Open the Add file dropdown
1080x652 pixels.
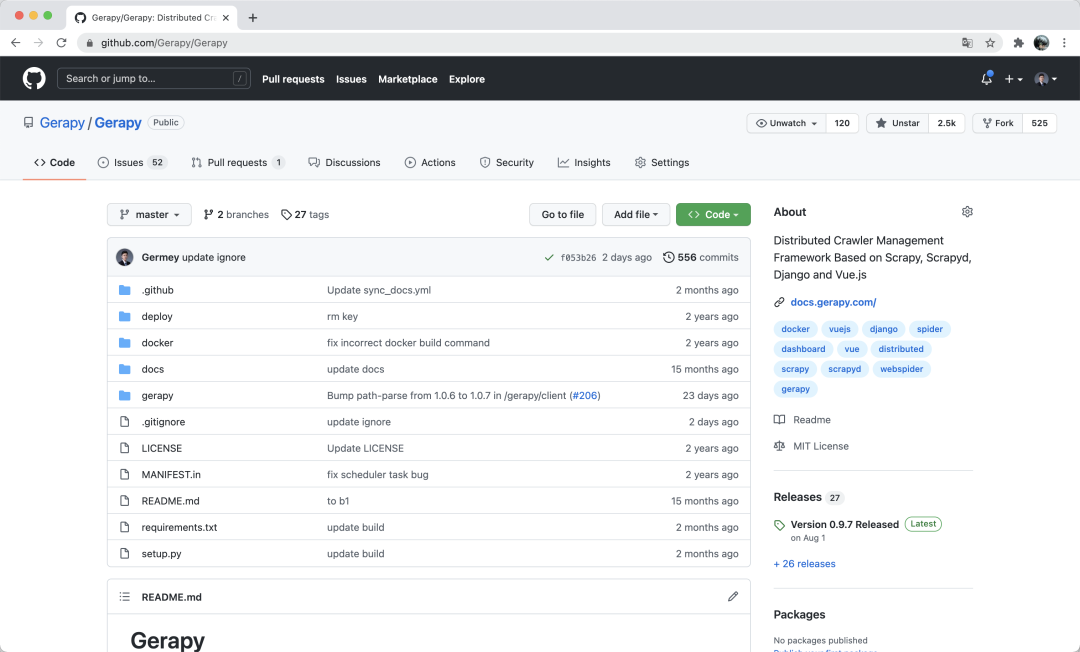pyautogui.click(x=635, y=214)
